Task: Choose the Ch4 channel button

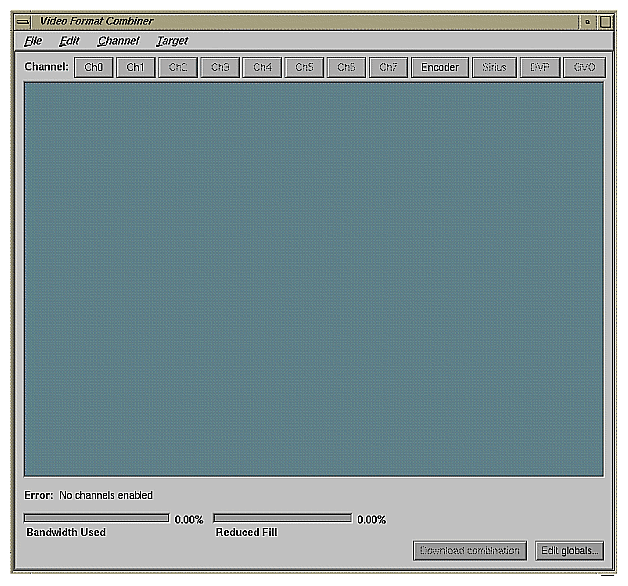Action: (x=262, y=67)
